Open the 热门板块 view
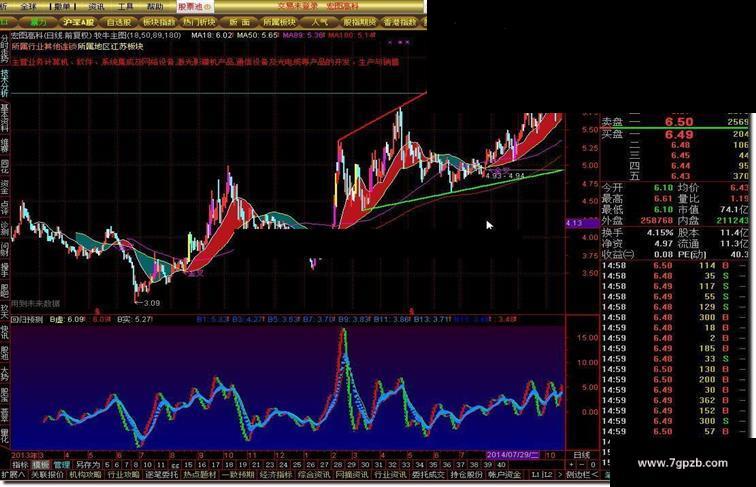Screen dimensions: 756x487 click(199, 22)
